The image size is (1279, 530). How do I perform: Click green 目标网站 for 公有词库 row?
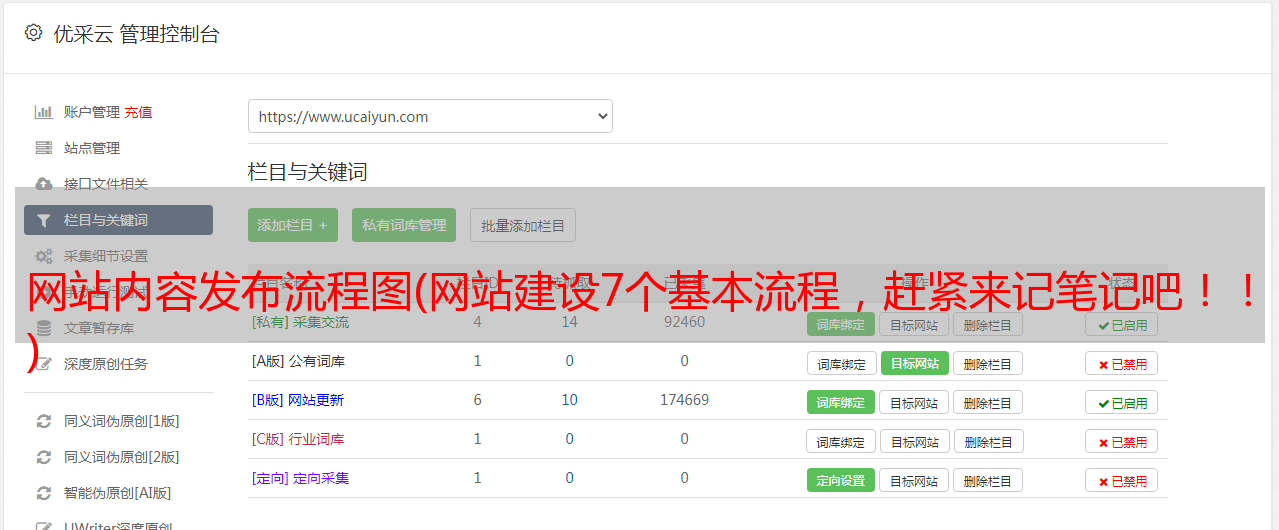click(x=914, y=363)
